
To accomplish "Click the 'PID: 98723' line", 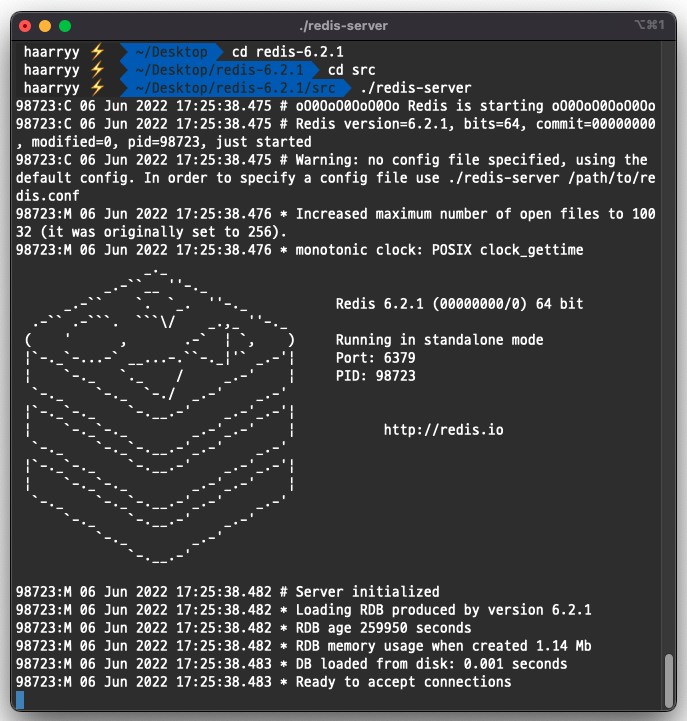I will (x=375, y=376).
